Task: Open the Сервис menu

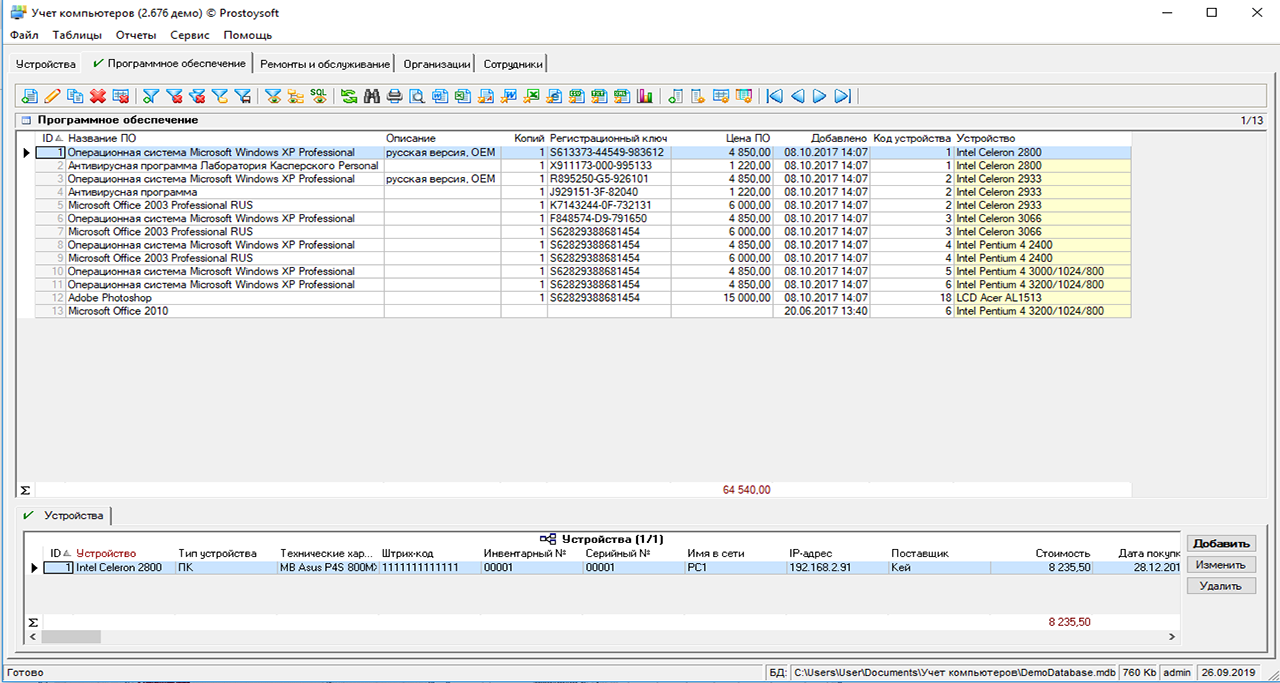Action: click(x=190, y=35)
